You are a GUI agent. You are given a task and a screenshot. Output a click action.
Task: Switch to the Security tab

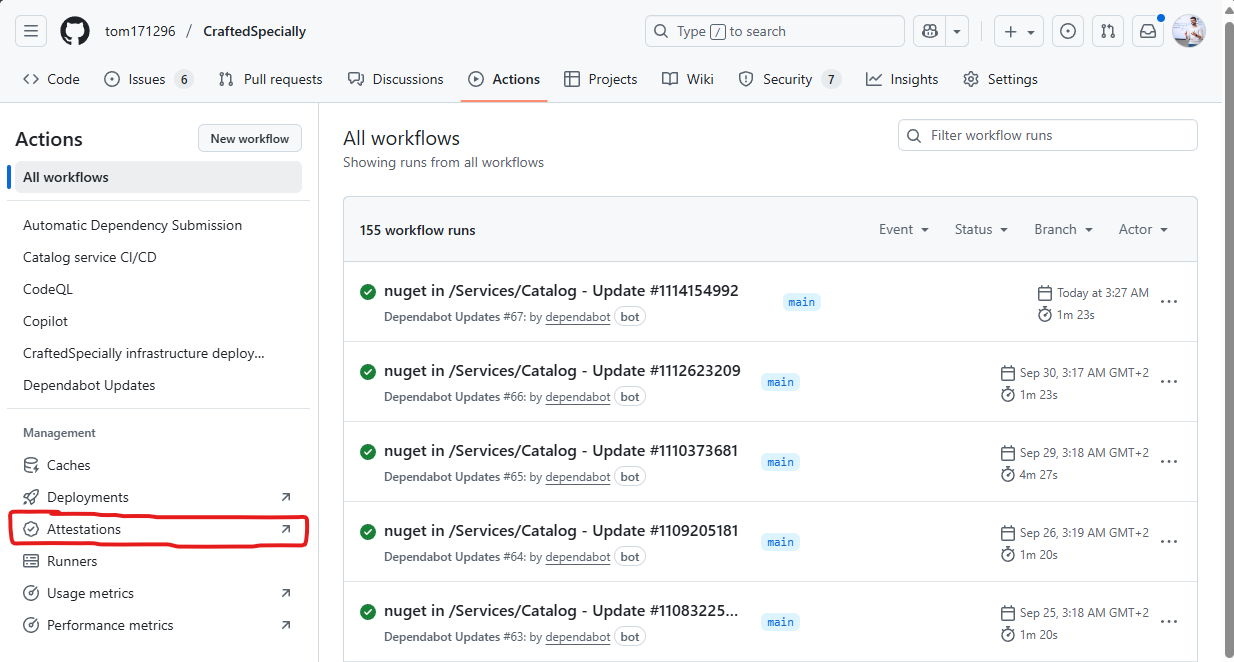789,79
